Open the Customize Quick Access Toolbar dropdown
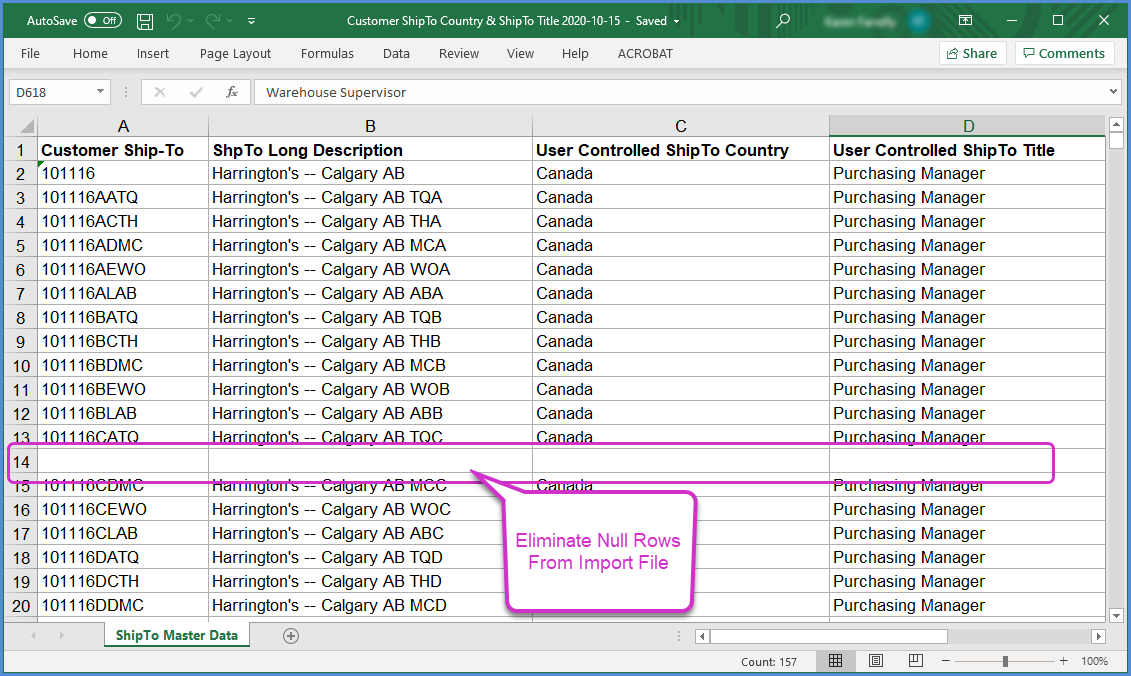Screen dimensions: 1131x676 251,21
